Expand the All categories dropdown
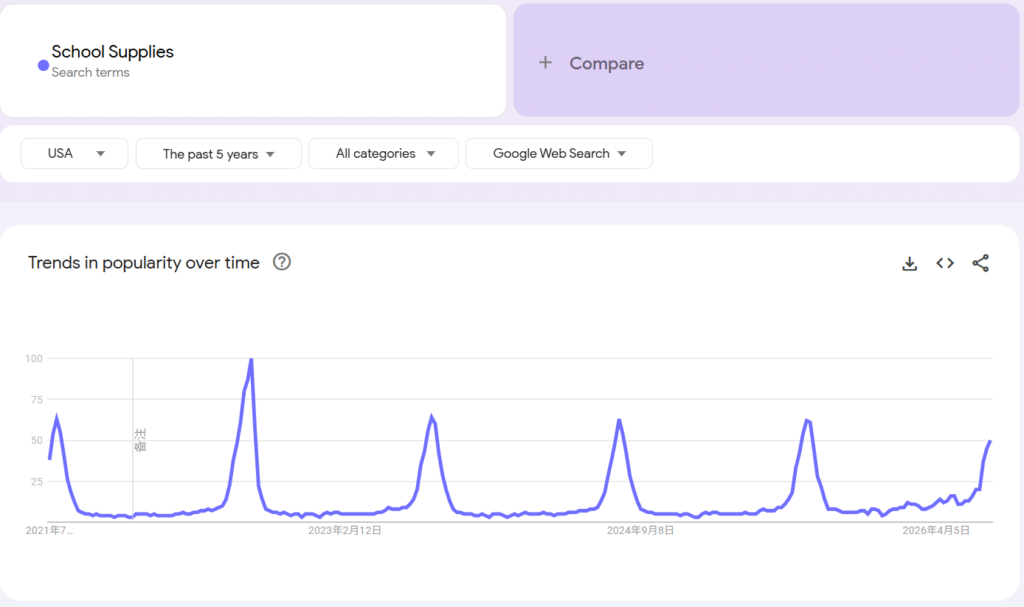Screen dimensions: 1024x607 click(383, 154)
